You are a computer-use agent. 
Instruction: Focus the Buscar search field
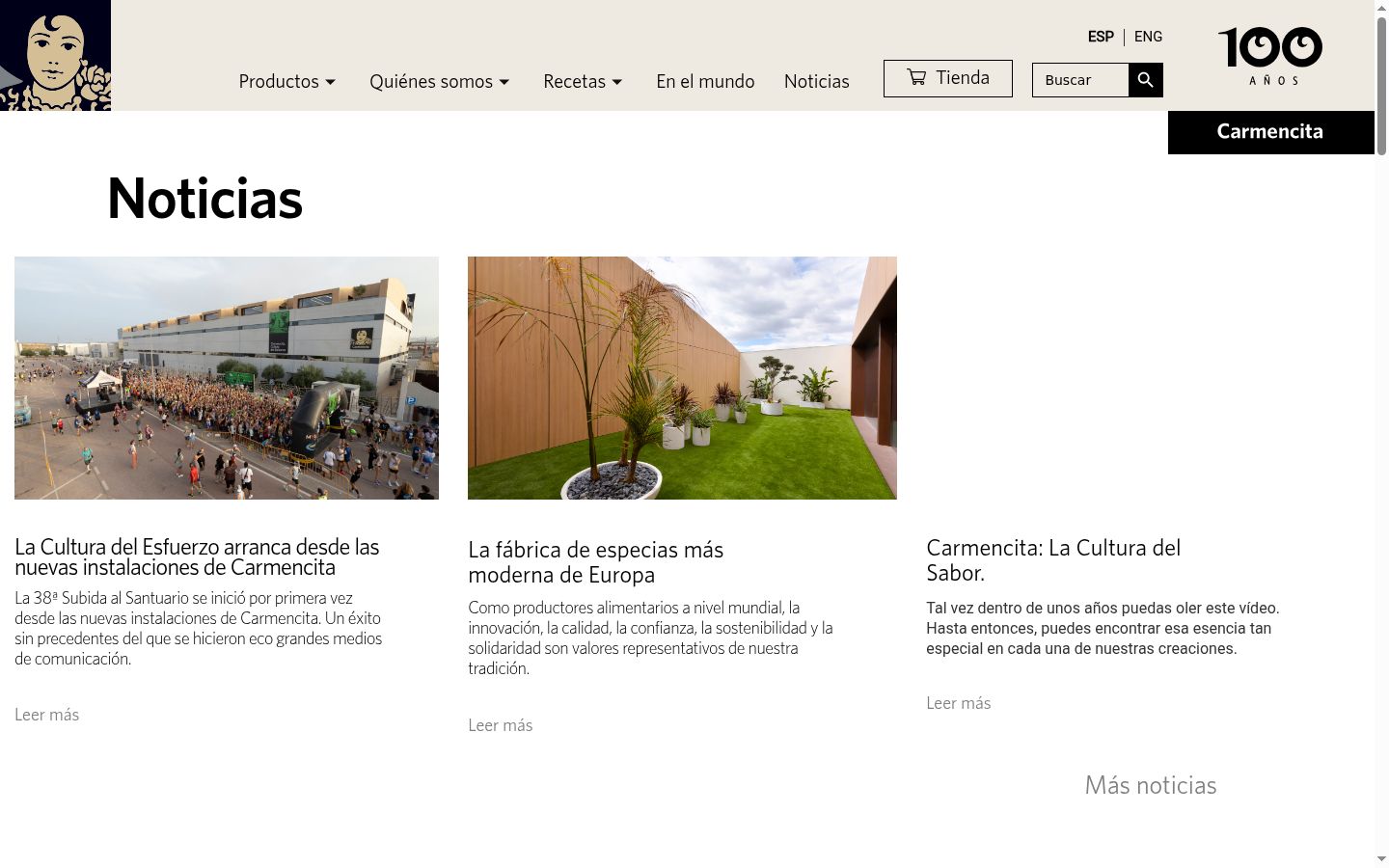1080,80
